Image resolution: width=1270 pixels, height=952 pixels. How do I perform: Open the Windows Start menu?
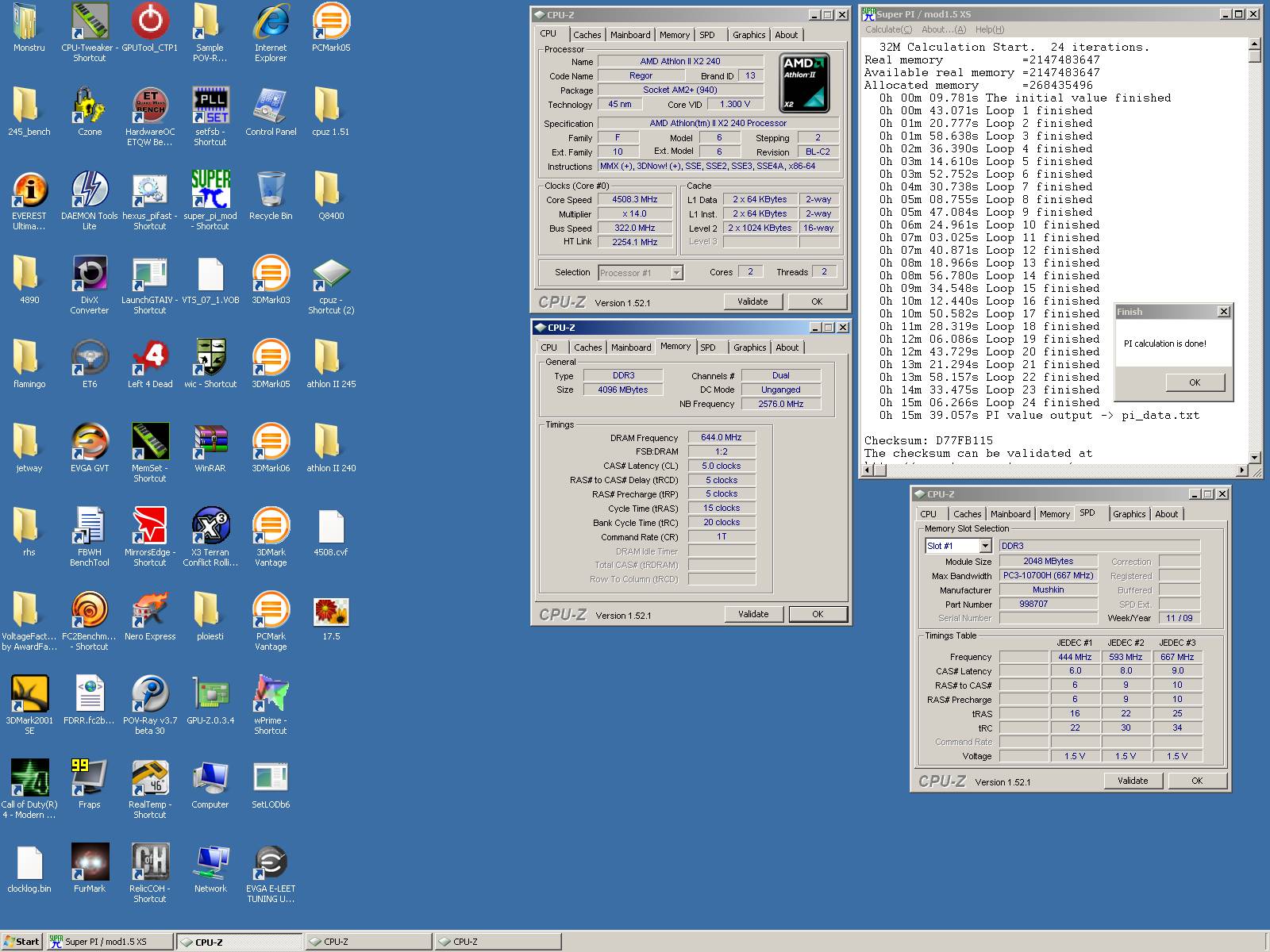click(21, 942)
